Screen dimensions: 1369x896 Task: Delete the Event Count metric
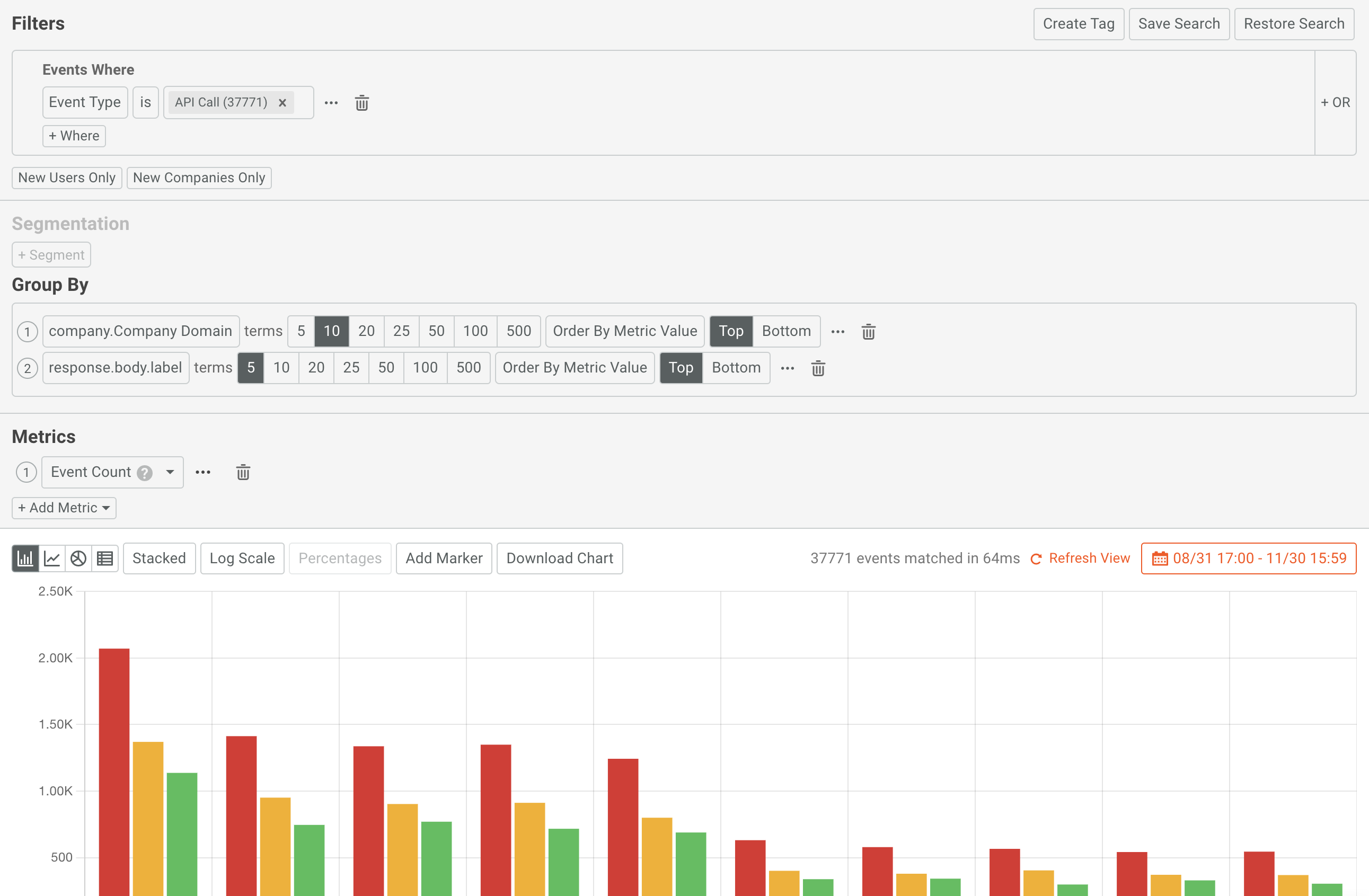click(243, 472)
